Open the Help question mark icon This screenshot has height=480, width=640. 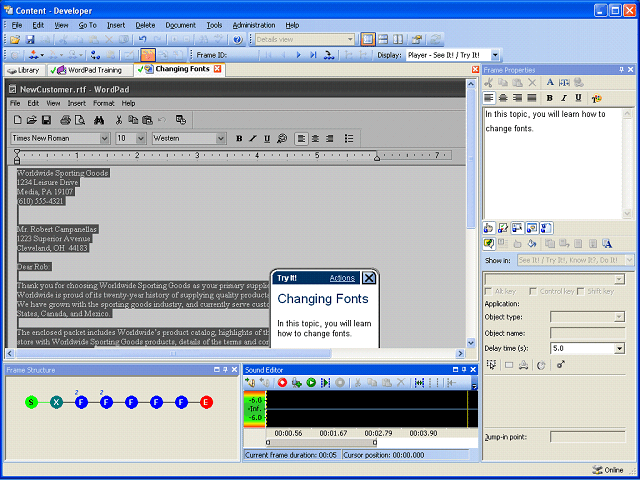coord(238,40)
